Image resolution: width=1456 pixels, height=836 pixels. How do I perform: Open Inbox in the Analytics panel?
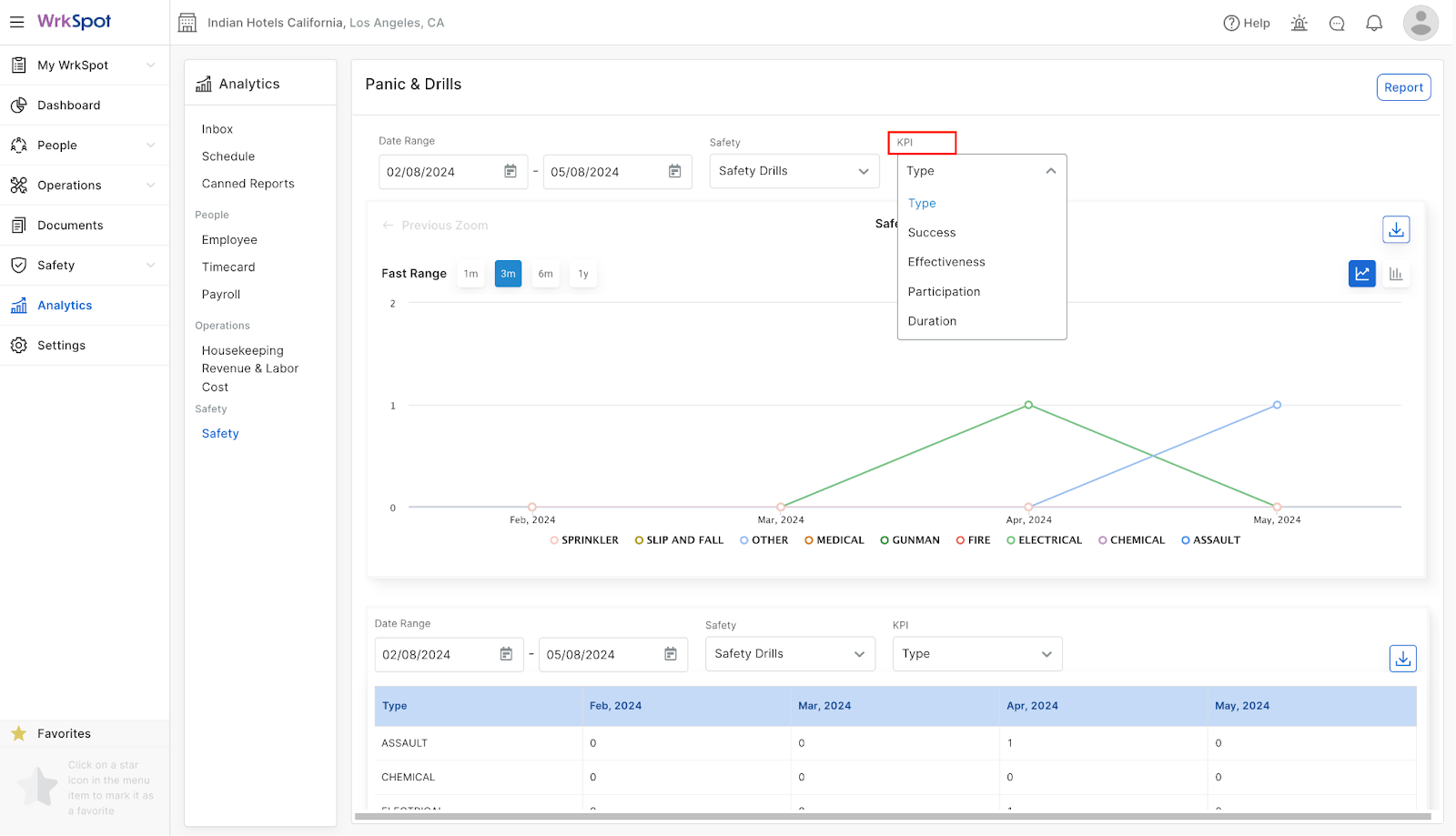[x=217, y=129]
